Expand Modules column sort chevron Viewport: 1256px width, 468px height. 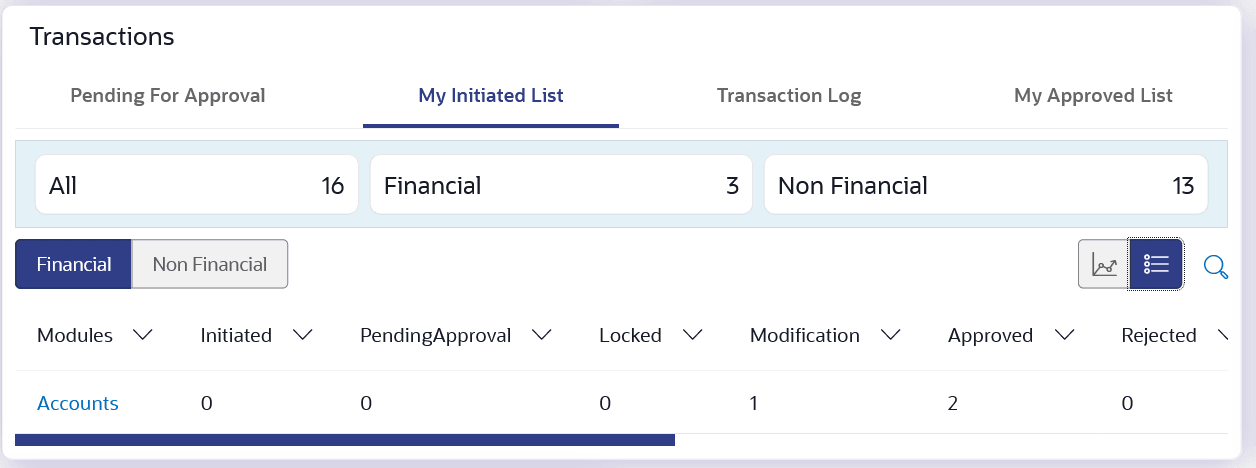pos(143,336)
